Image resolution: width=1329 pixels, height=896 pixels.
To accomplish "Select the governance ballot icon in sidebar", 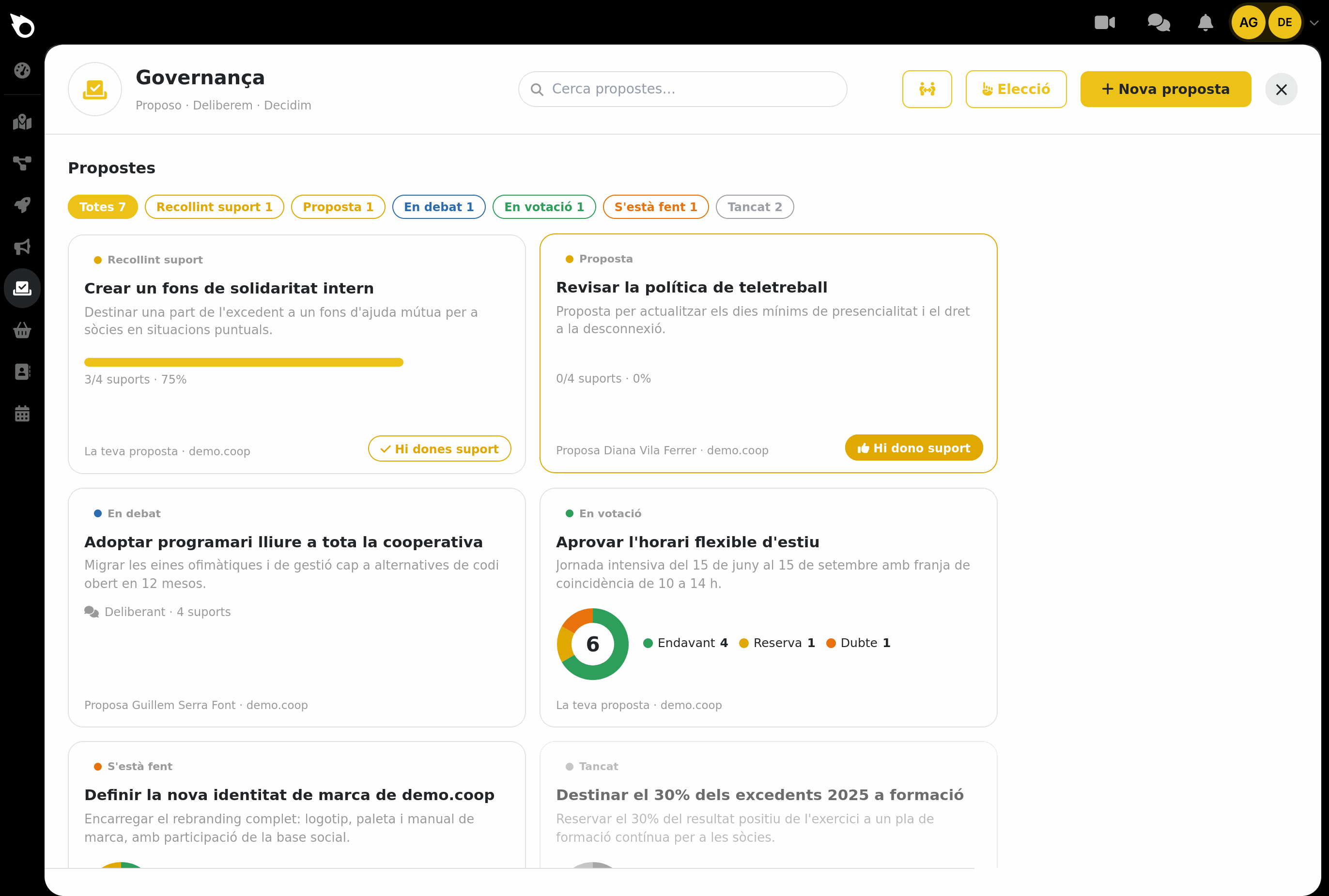I will 22,288.
